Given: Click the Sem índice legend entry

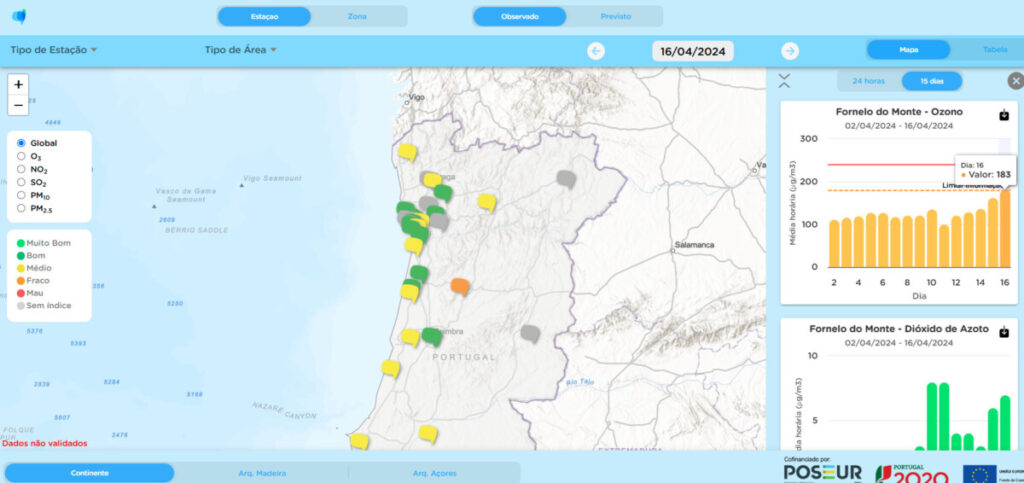Looking at the screenshot, I should pyautogui.click(x=44, y=305).
